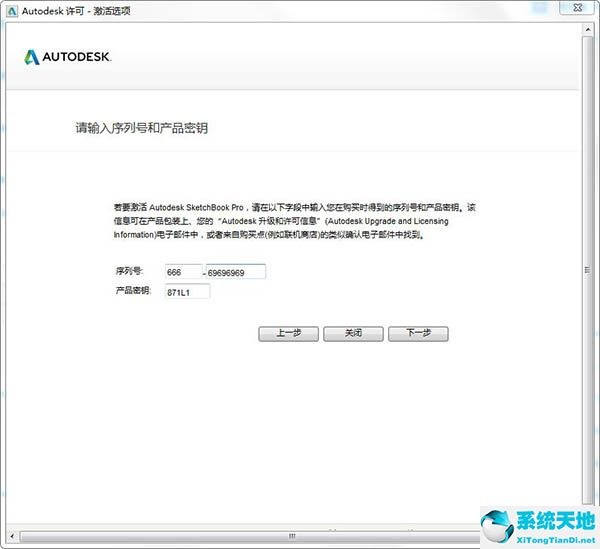Click the horizontal scrollbar left arrow
The height and width of the screenshot is (549, 600).
tap(12, 536)
